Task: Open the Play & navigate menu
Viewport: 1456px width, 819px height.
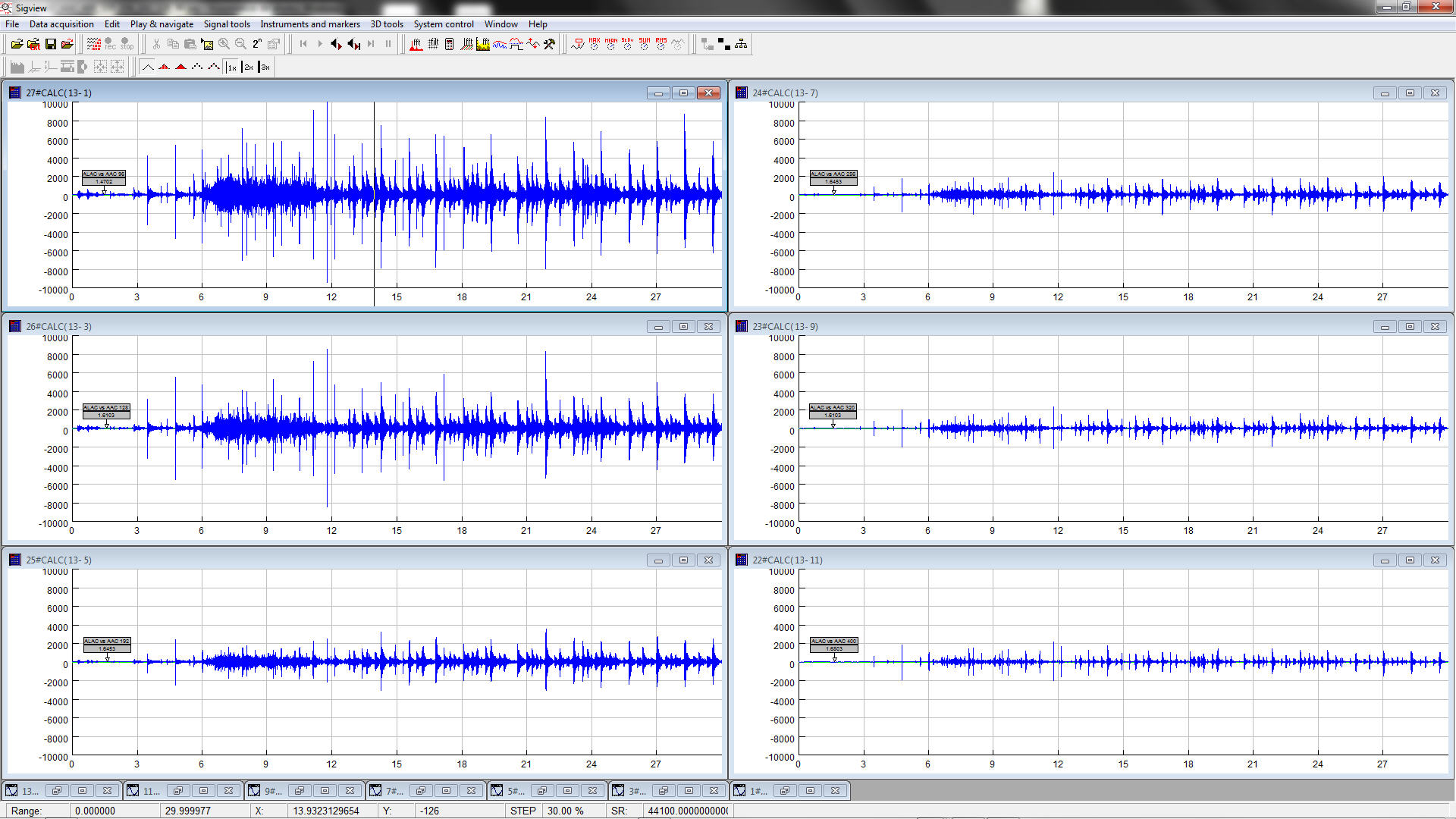Action: [162, 24]
